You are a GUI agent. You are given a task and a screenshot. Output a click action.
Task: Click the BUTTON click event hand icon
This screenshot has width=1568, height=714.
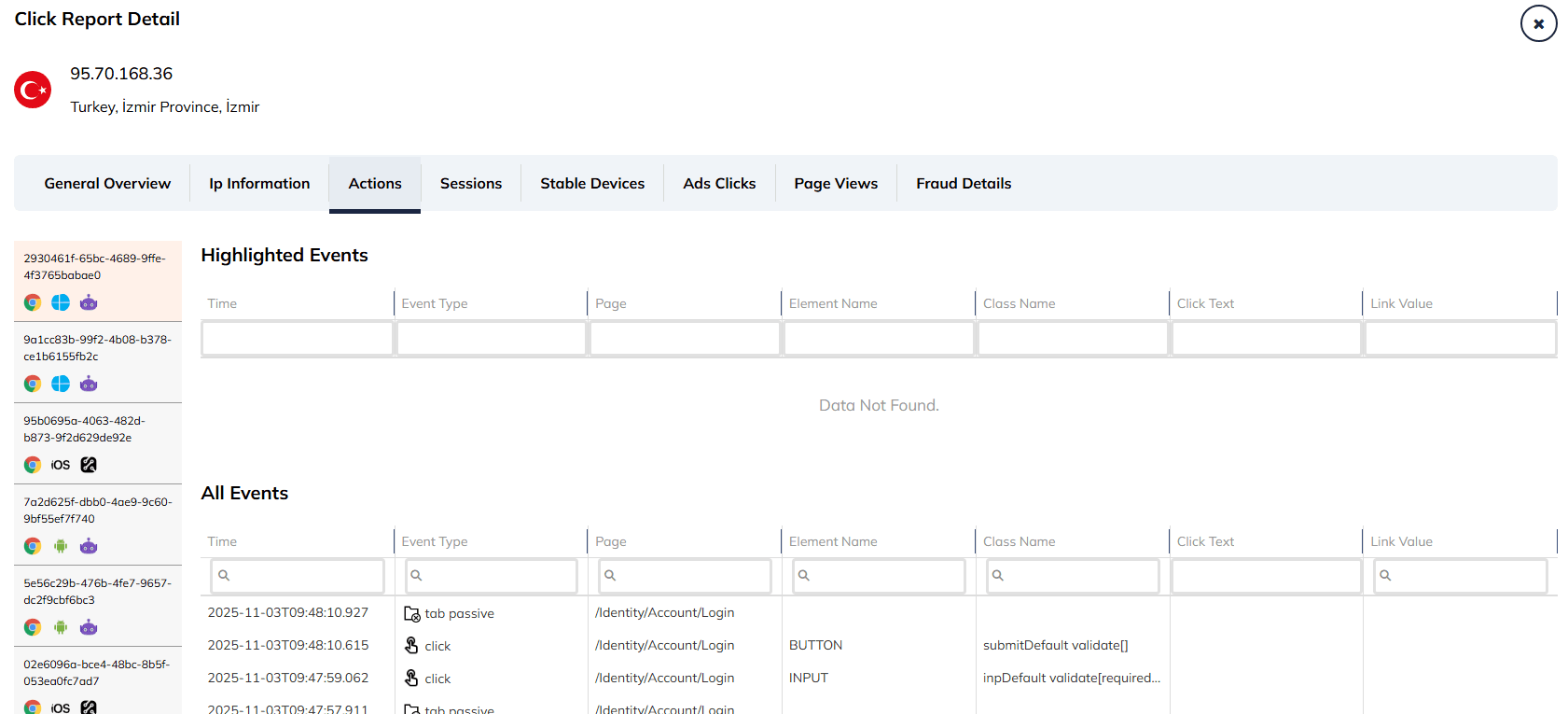[411, 645]
